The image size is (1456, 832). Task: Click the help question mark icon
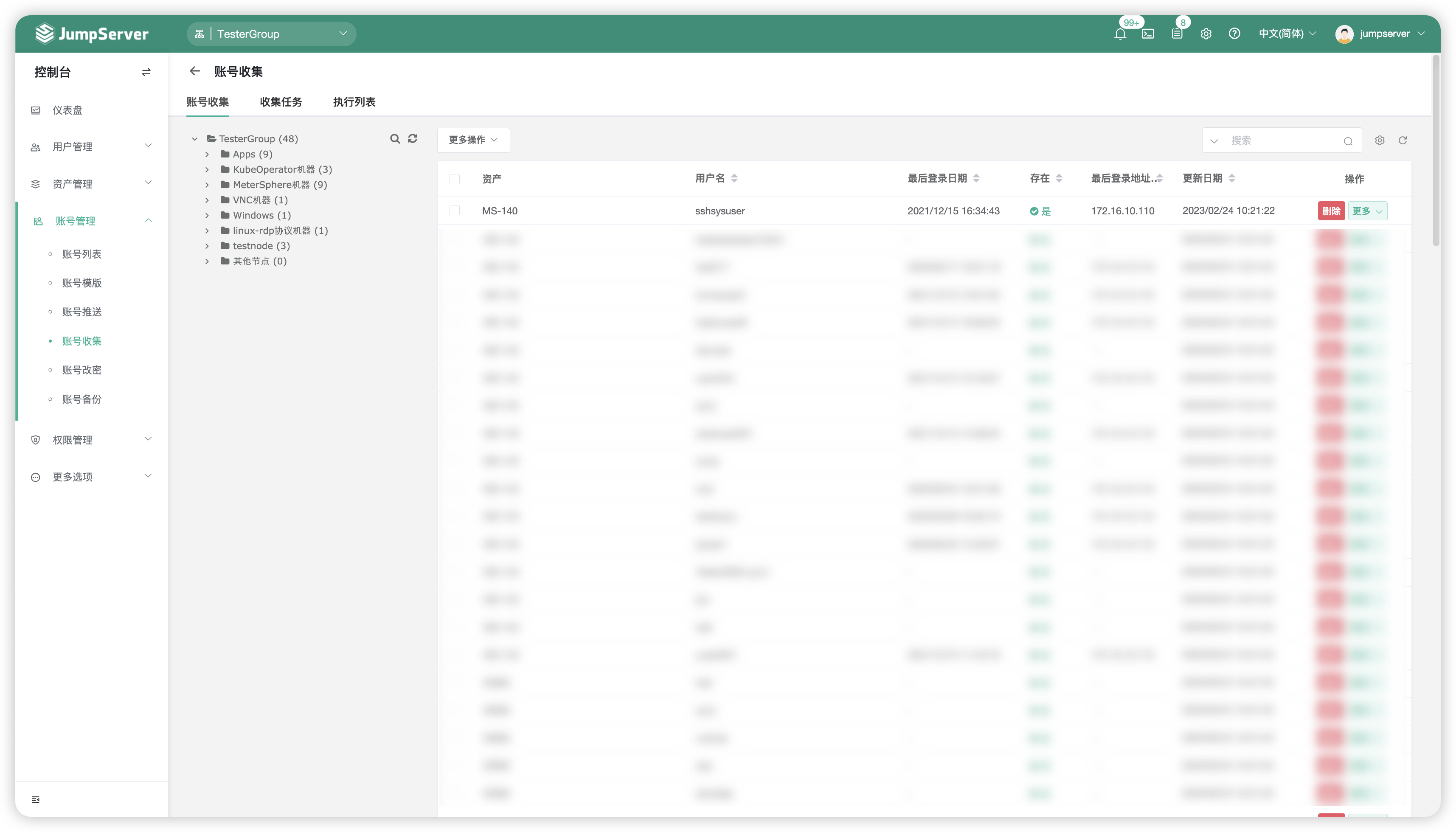[1234, 34]
